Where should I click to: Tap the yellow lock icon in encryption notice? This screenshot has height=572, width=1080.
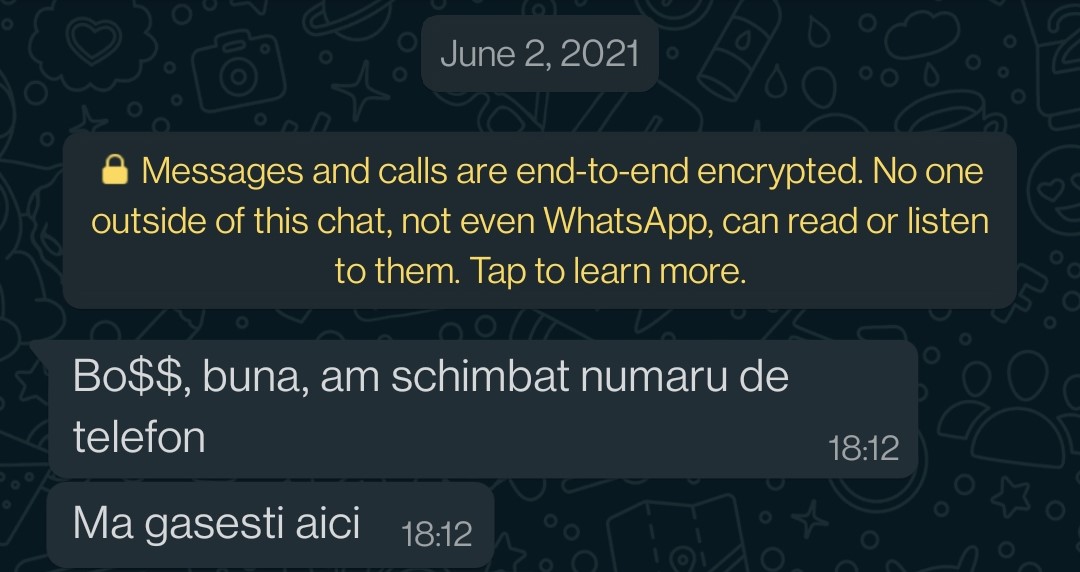114,170
